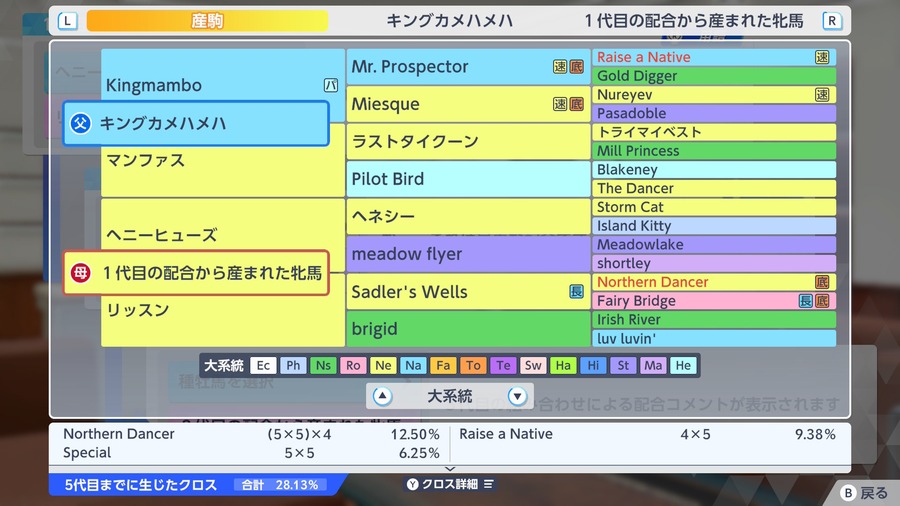Click the up arrow next to 大系統
Image resolution: width=900 pixels, height=506 pixels.
tap(382, 396)
